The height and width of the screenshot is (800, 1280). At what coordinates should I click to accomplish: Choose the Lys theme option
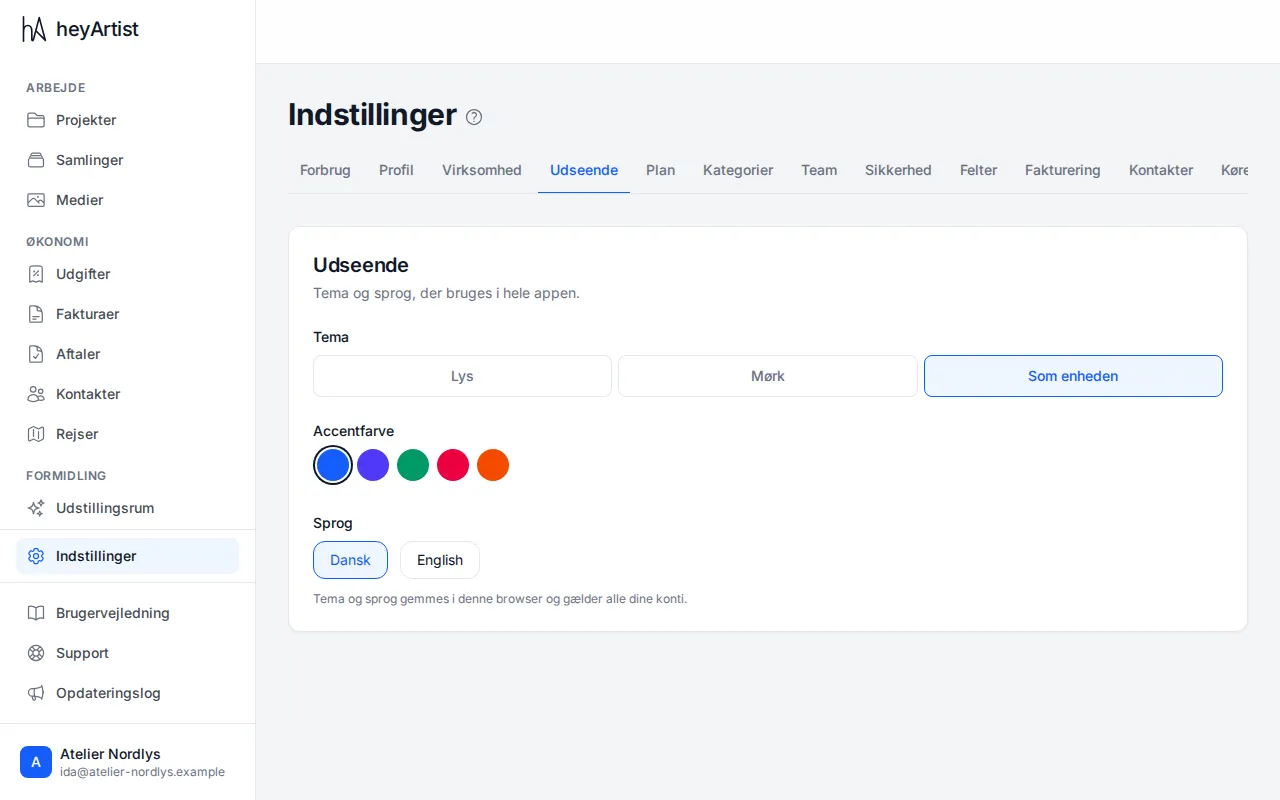point(462,376)
